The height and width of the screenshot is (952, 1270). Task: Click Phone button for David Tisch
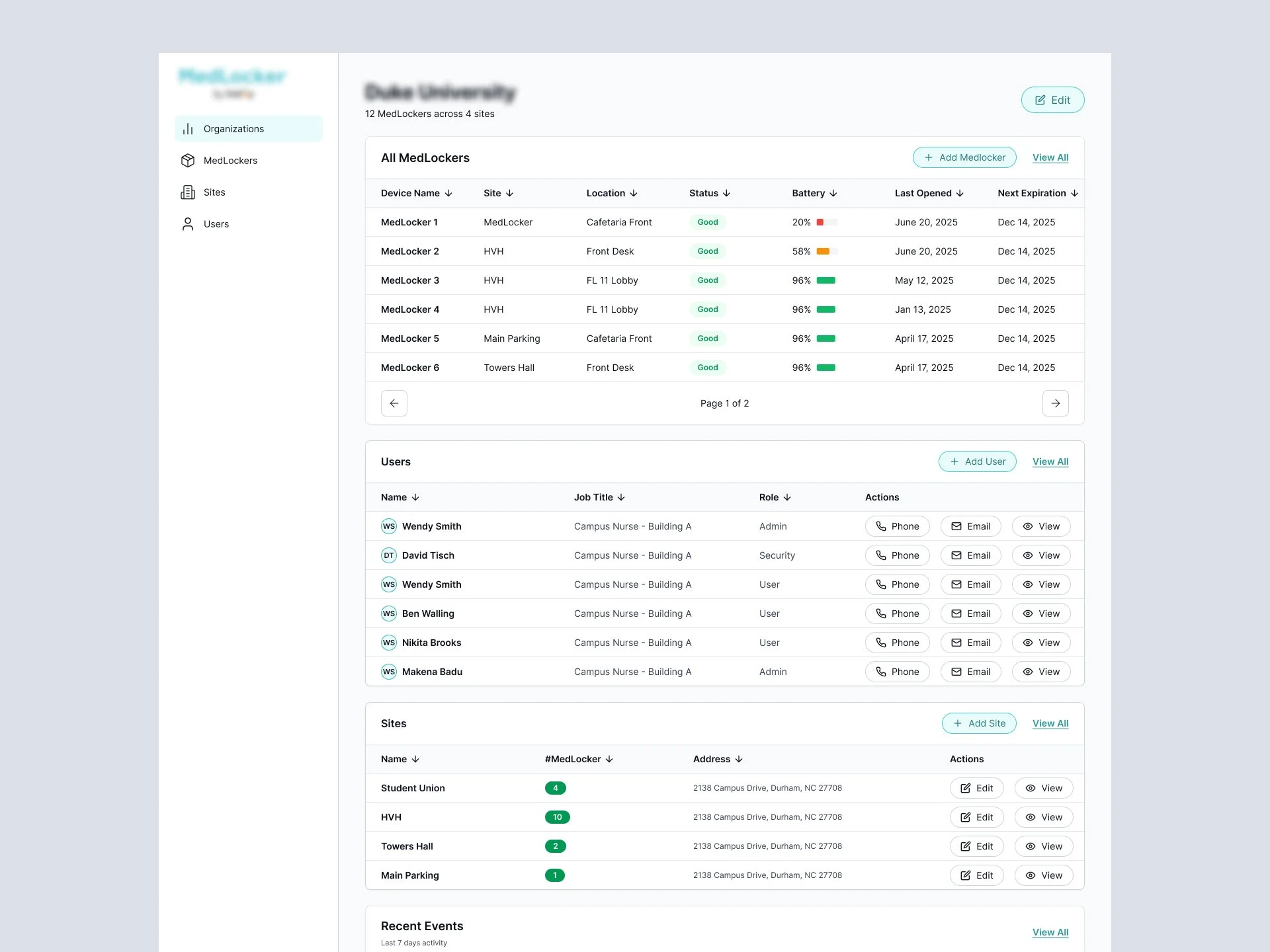[x=897, y=555]
